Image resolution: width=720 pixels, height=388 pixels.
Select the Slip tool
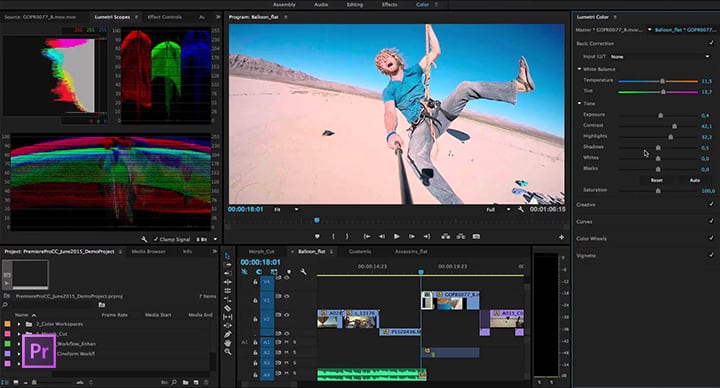[227, 308]
